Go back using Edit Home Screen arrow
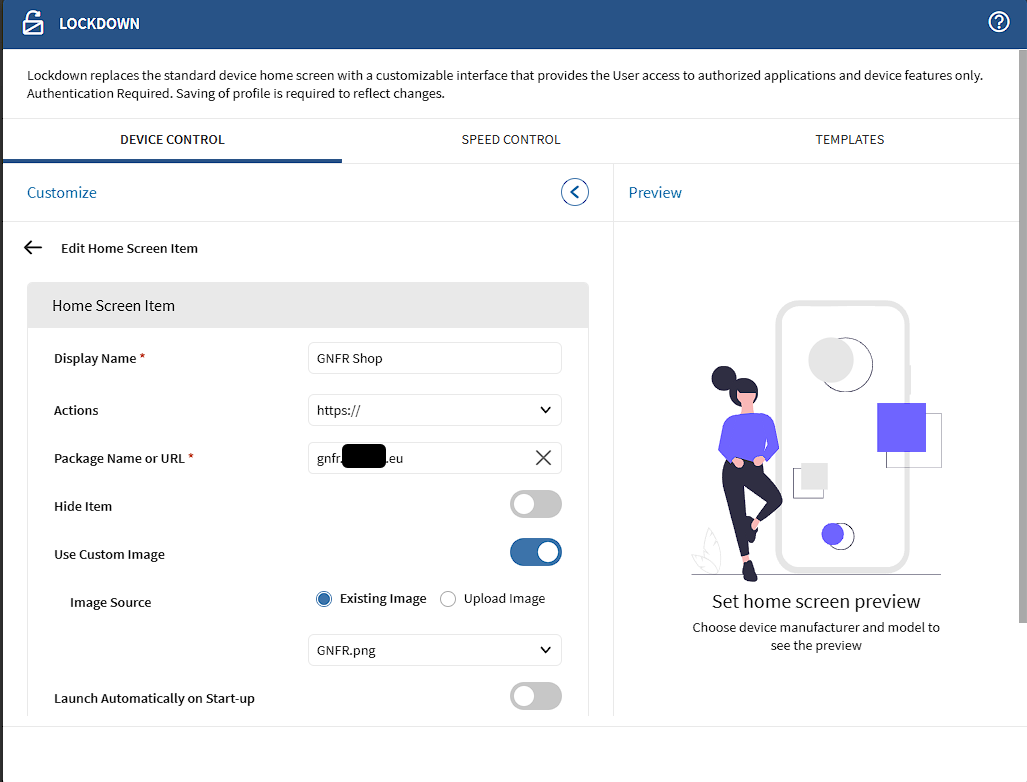Image resolution: width=1027 pixels, height=782 pixels. [x=33, y=248]
